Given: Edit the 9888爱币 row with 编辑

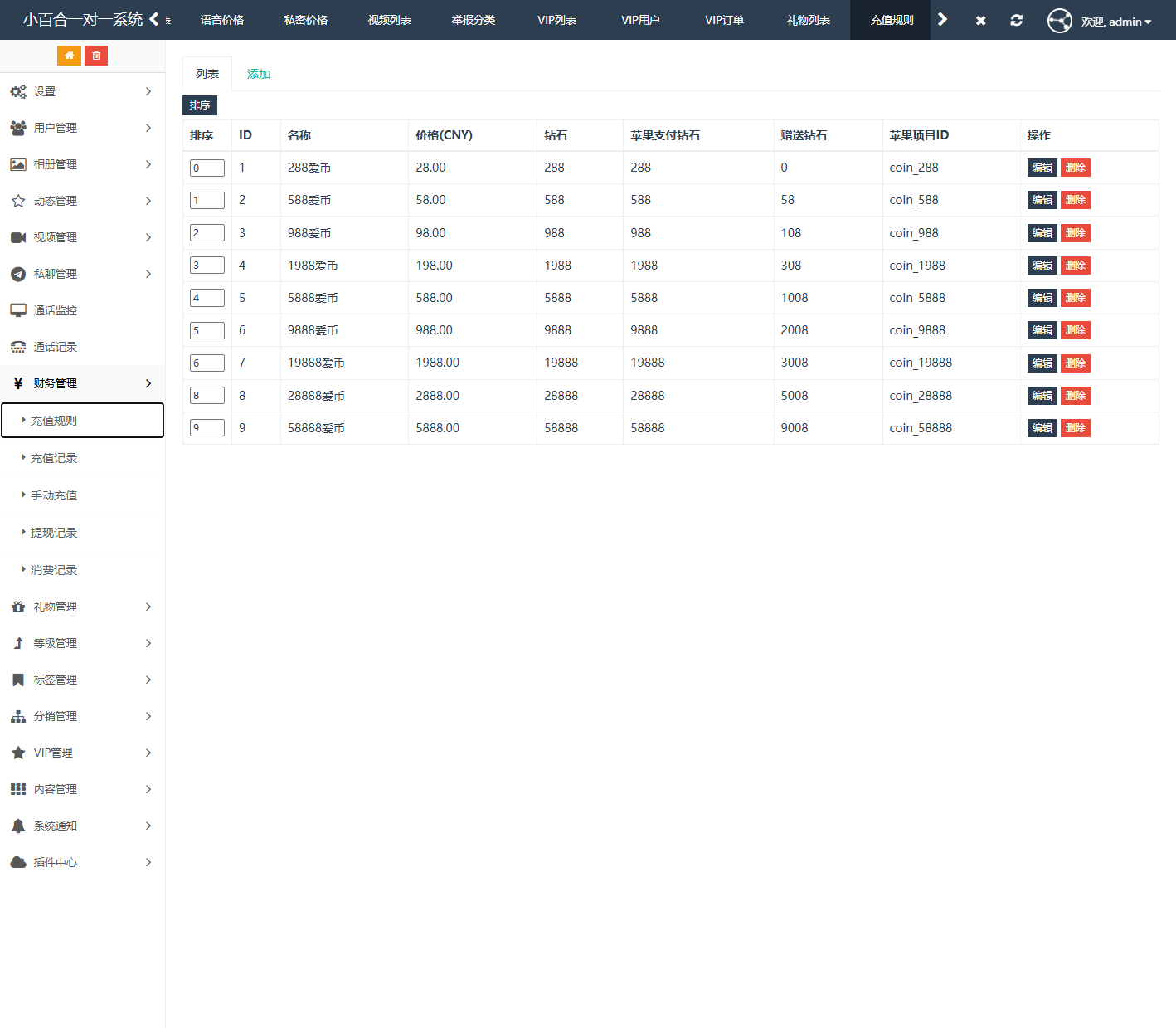Looking at the screenshot, I should (x=1042, y=330).
